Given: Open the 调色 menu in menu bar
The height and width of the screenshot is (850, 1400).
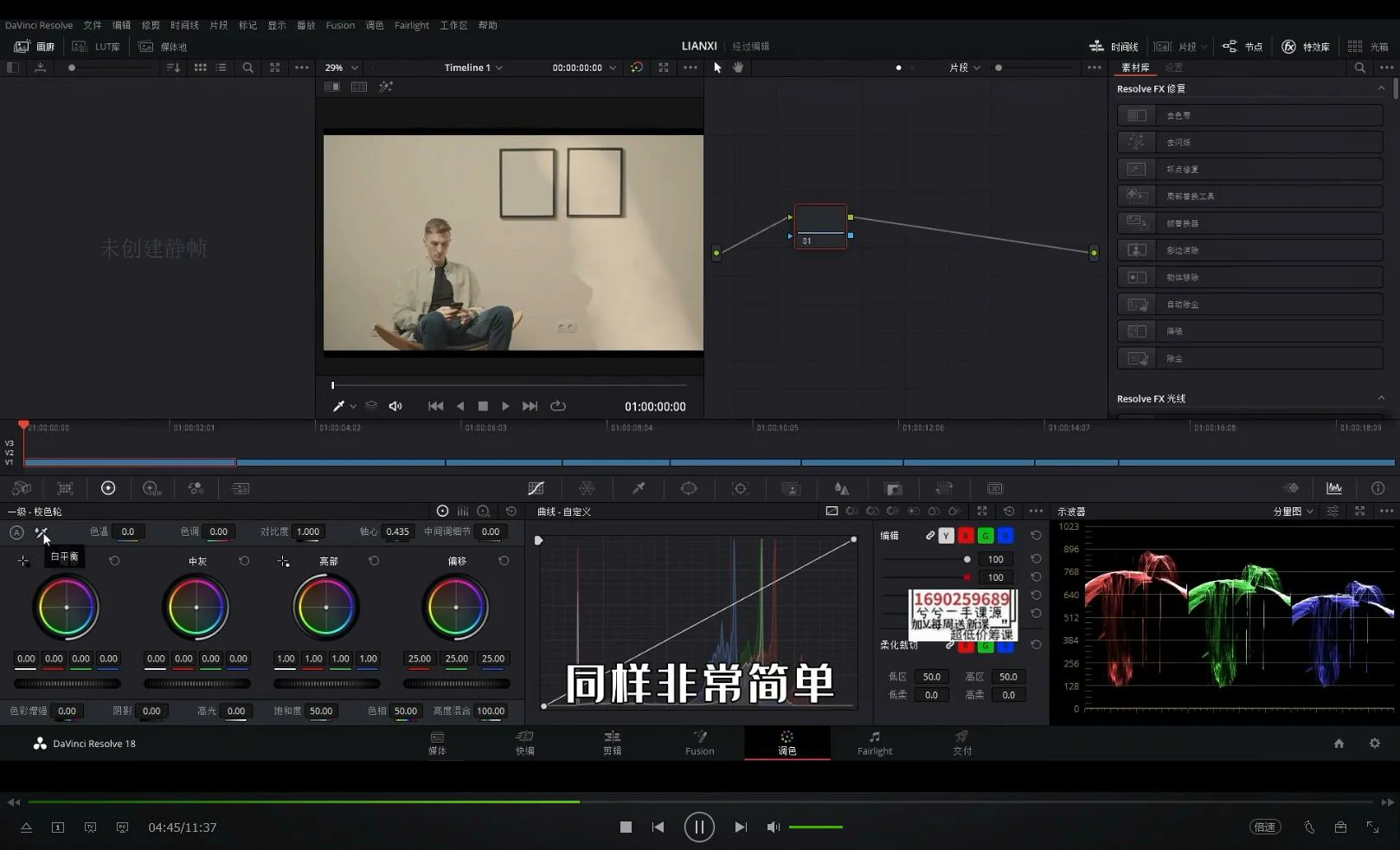Looking at the screenshot, I should [374, 25].
